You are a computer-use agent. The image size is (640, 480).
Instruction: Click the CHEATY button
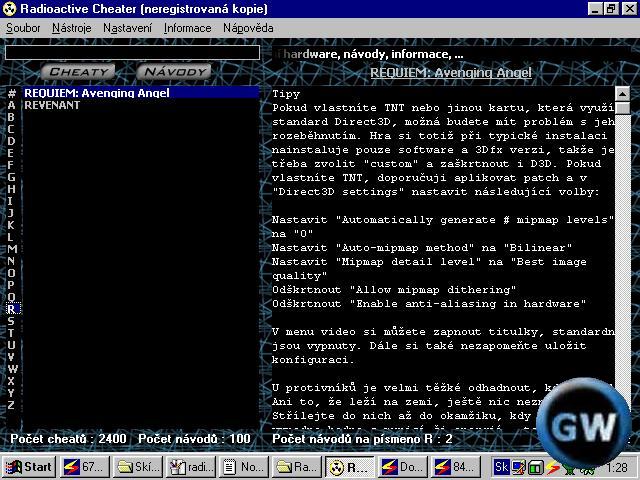[x=78, y=72]
